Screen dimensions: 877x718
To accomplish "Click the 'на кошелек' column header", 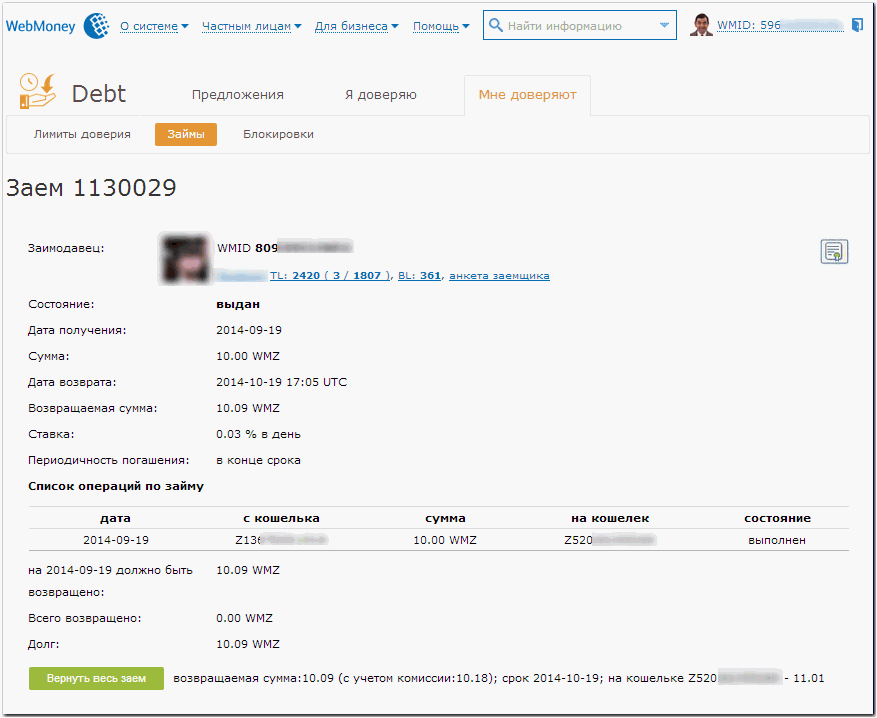I will pos(610,518).
